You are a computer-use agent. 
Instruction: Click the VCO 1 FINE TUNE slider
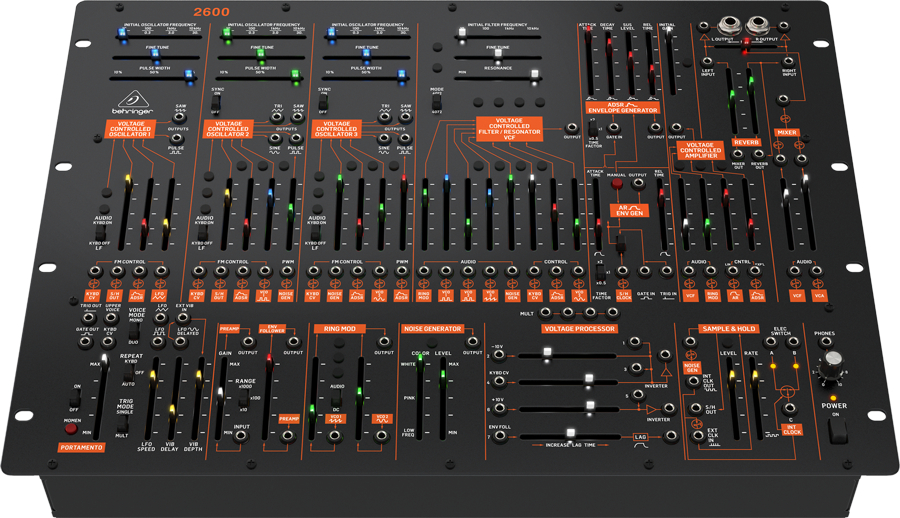[157, 57]
